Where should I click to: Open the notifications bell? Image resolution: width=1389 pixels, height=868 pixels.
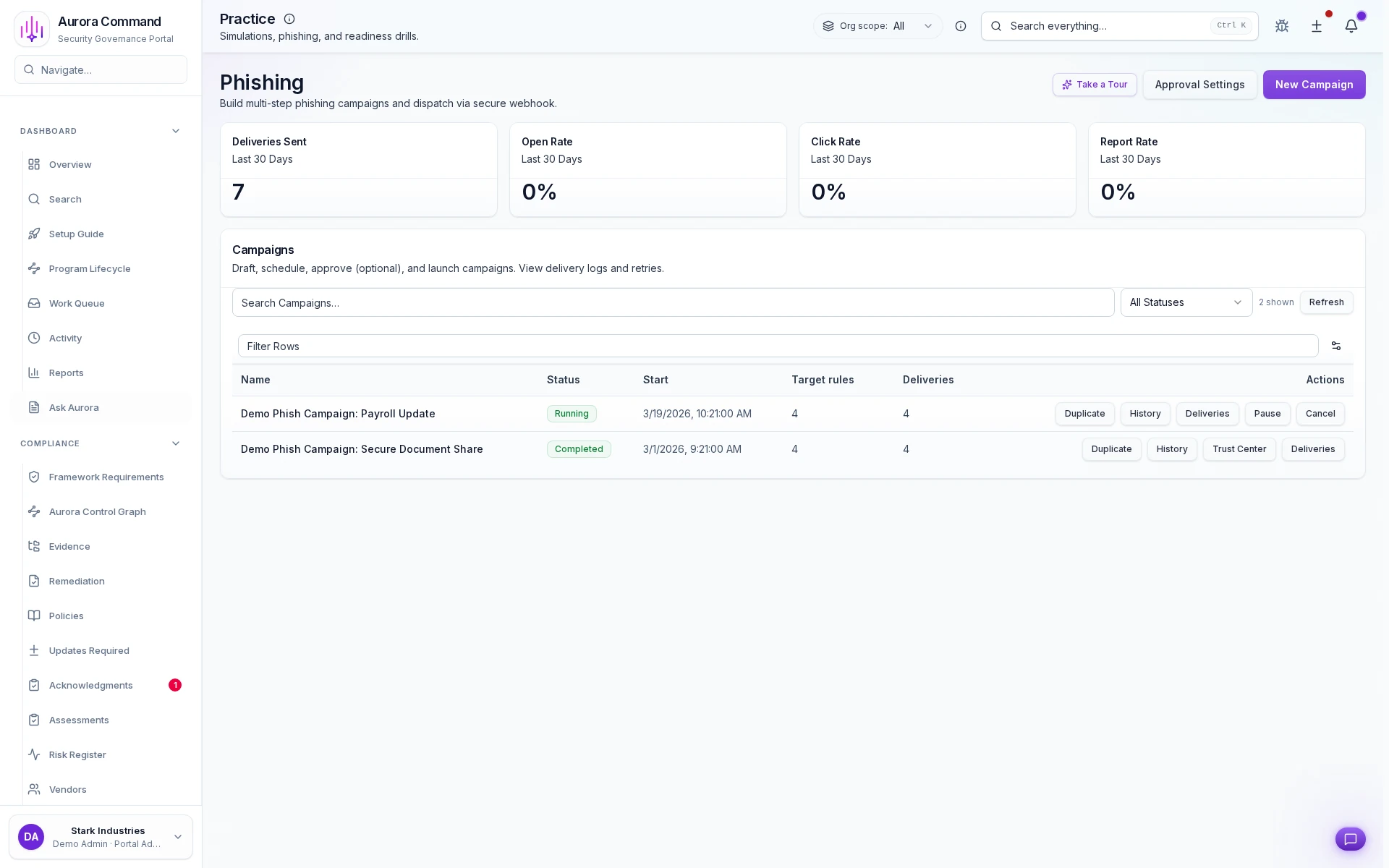1351,26
